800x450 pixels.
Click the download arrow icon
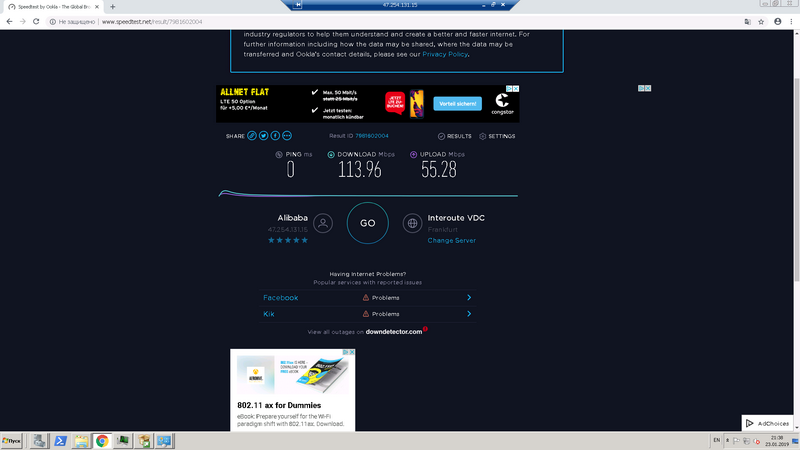click(x=331, y=155)
